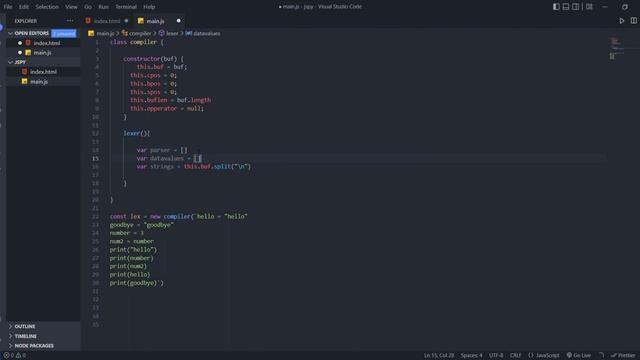The height and width of the screenshot is (360, 640).
Task: Click the warnings count icon in status bar
Action: [18, 356]
